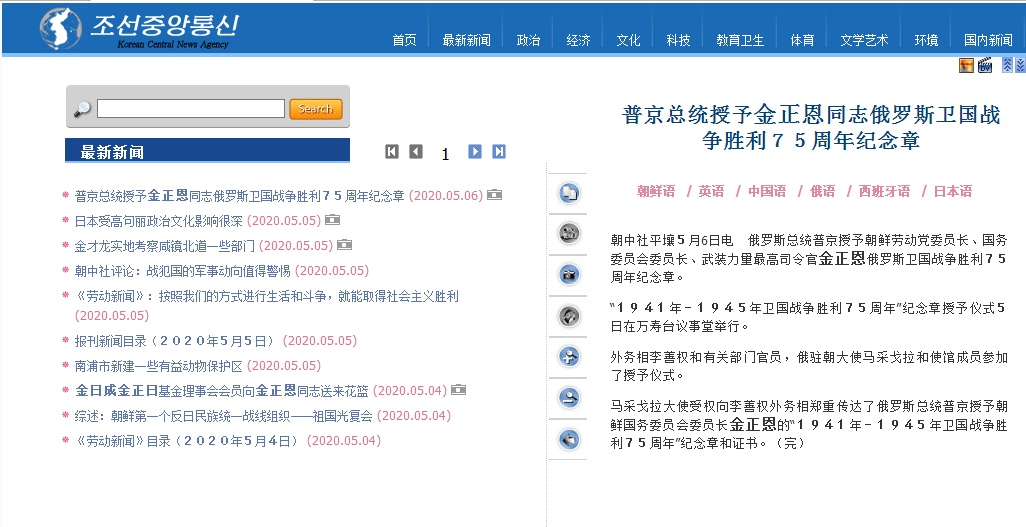Click photo icon next to Putin medal headline
Viewport: 1026px width, 527px height.
click(x=494, y=194)
